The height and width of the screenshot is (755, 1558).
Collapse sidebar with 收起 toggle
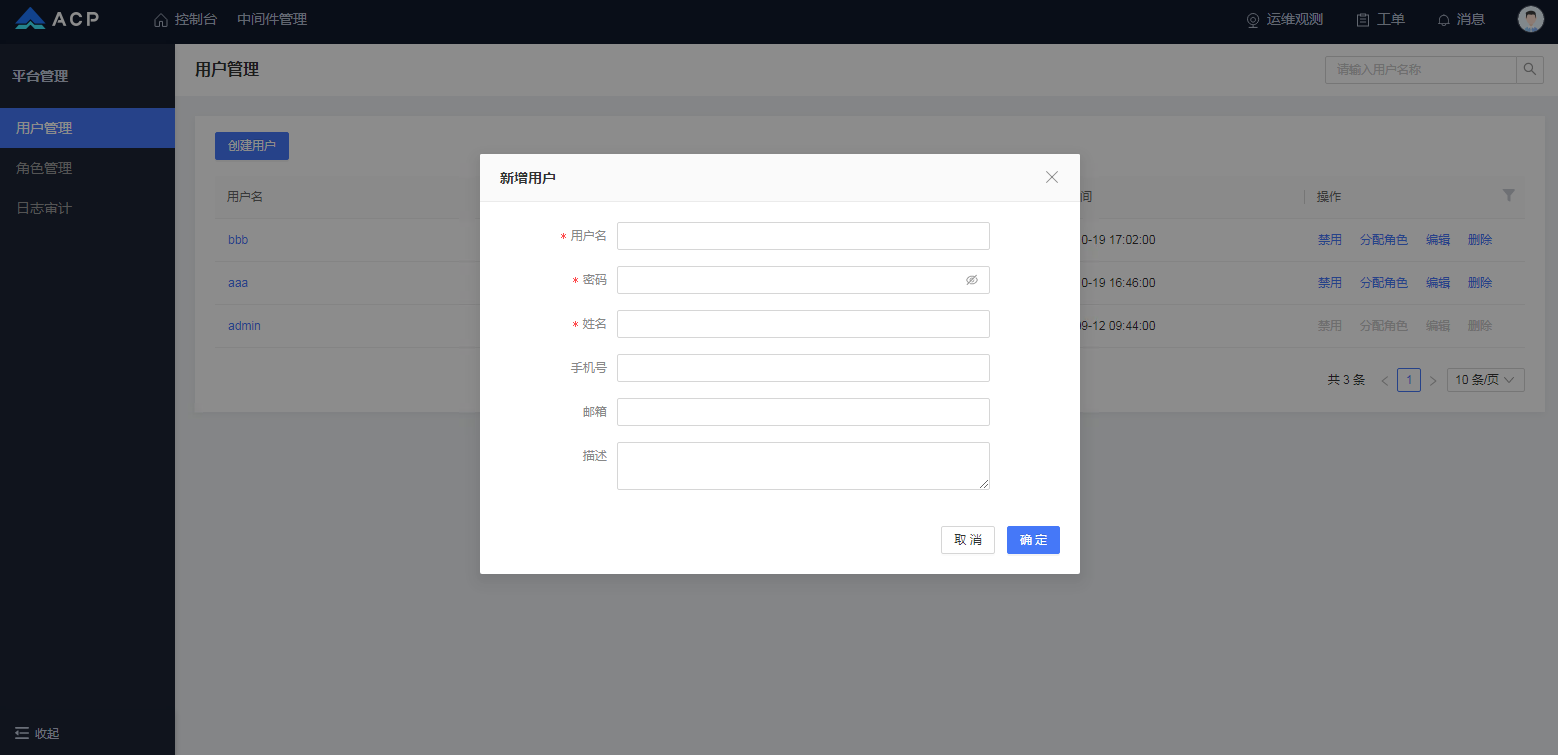(37, 733)
